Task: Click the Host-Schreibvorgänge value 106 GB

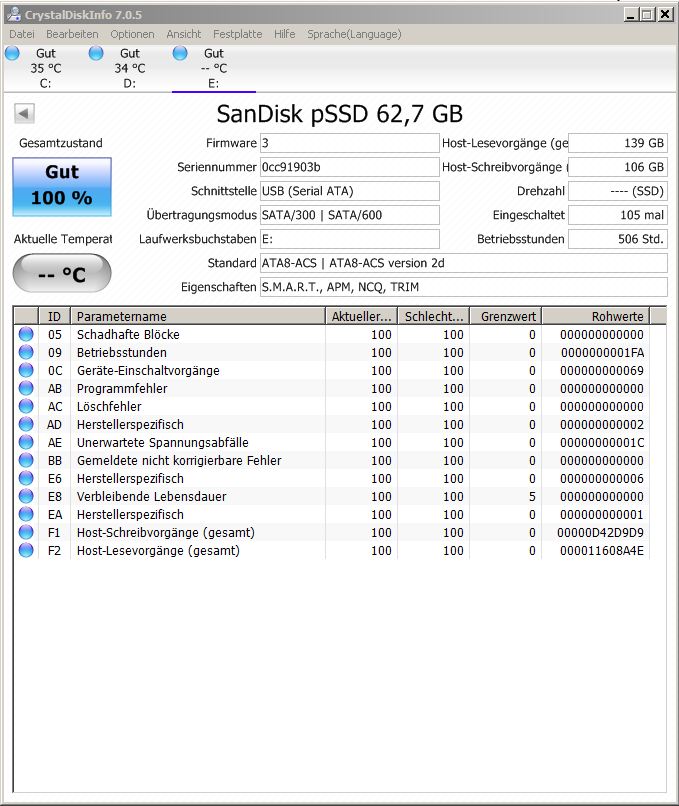Action: click(x=618, y=167)
